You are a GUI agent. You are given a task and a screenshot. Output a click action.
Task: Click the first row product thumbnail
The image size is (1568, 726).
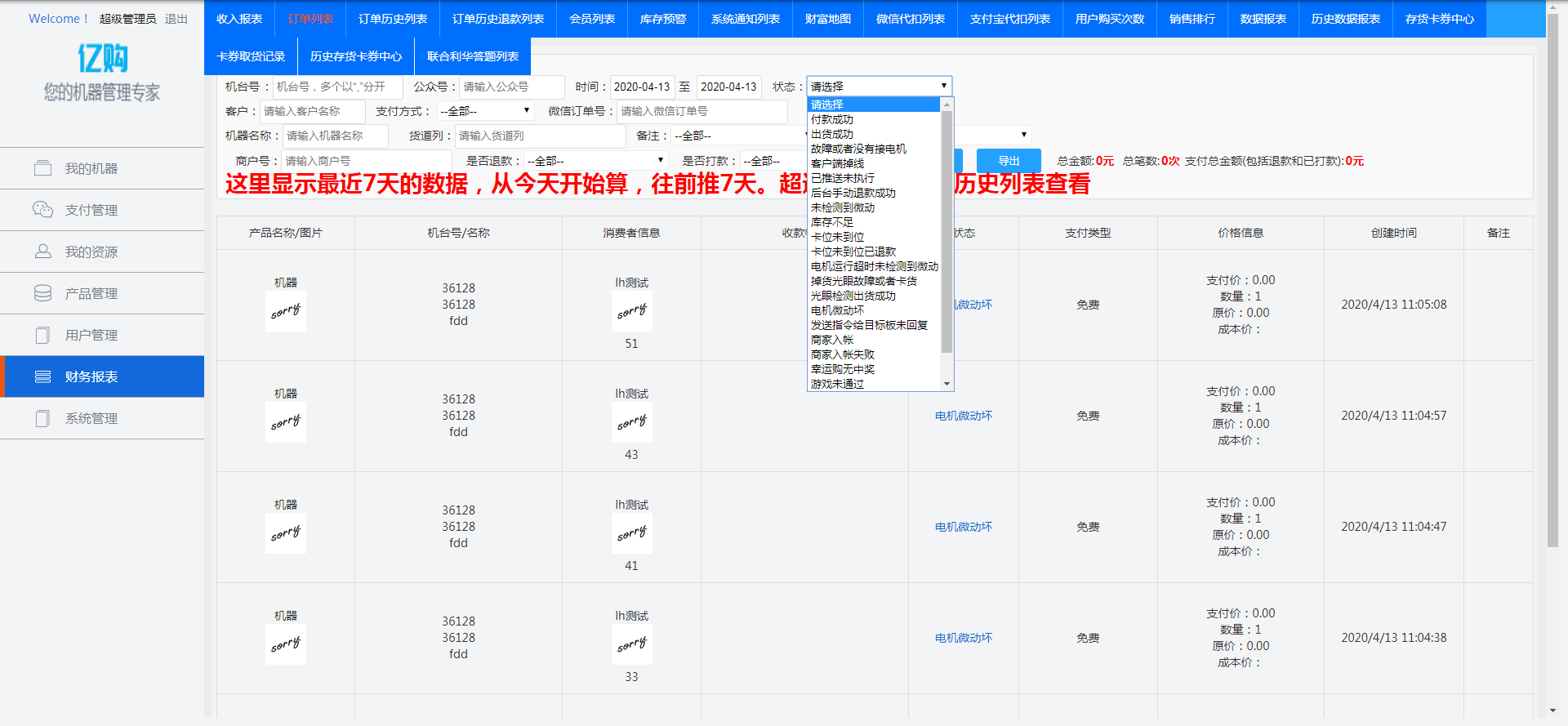(x=286, y=311)
